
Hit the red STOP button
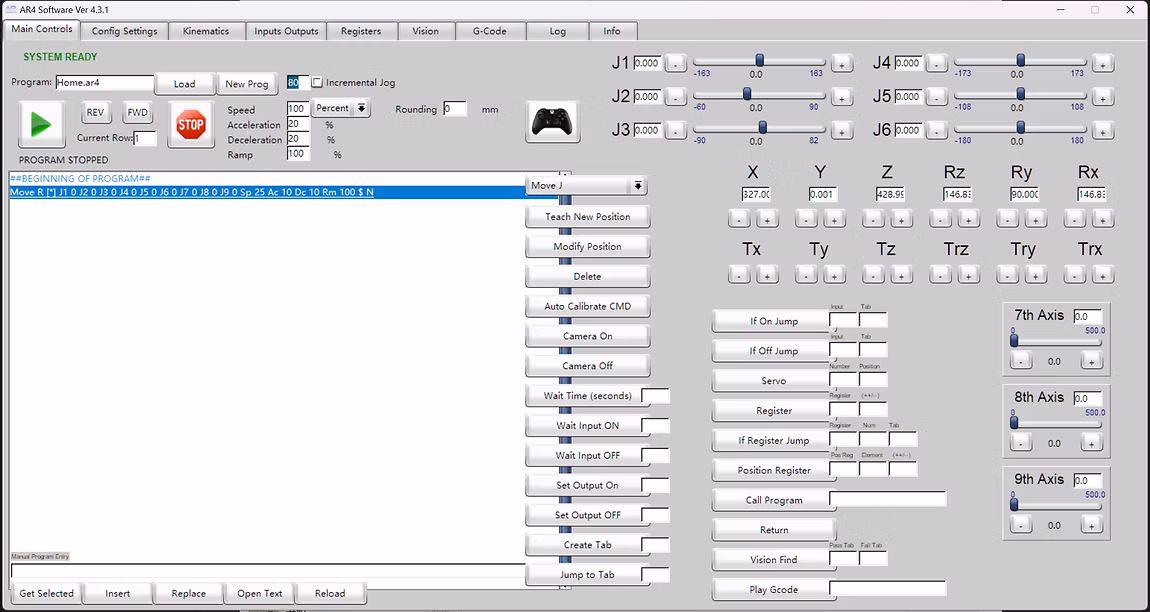pos(191,124)
